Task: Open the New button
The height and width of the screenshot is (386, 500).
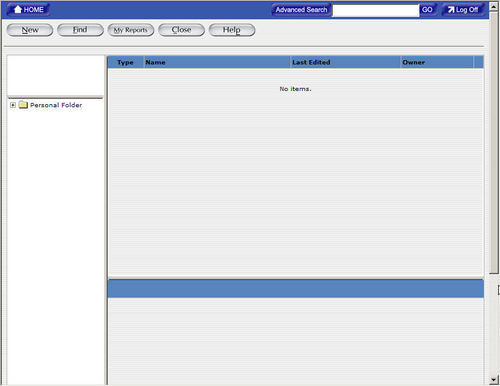Action: pos(30,30)
